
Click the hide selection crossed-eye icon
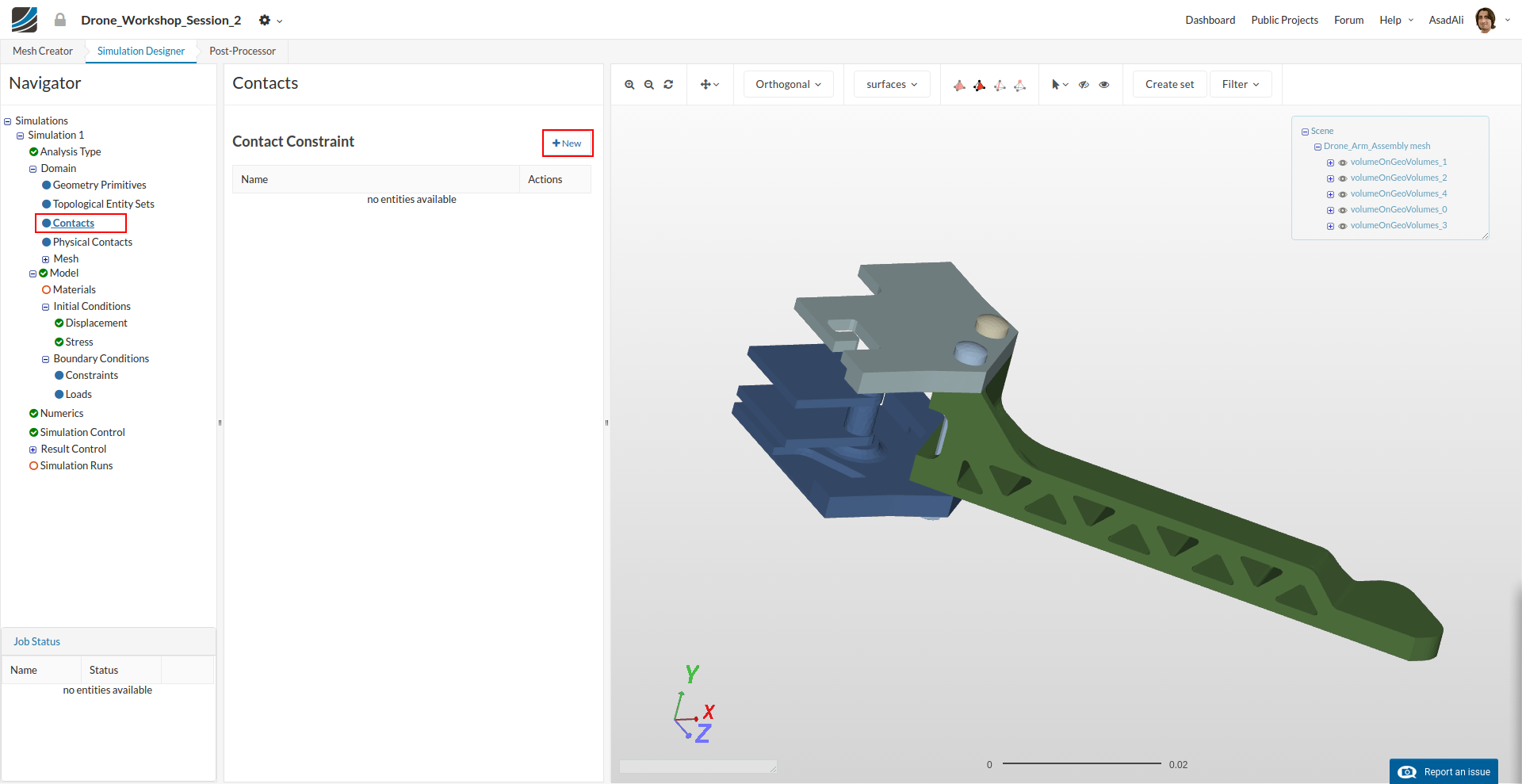click(x=1084, y=85)
